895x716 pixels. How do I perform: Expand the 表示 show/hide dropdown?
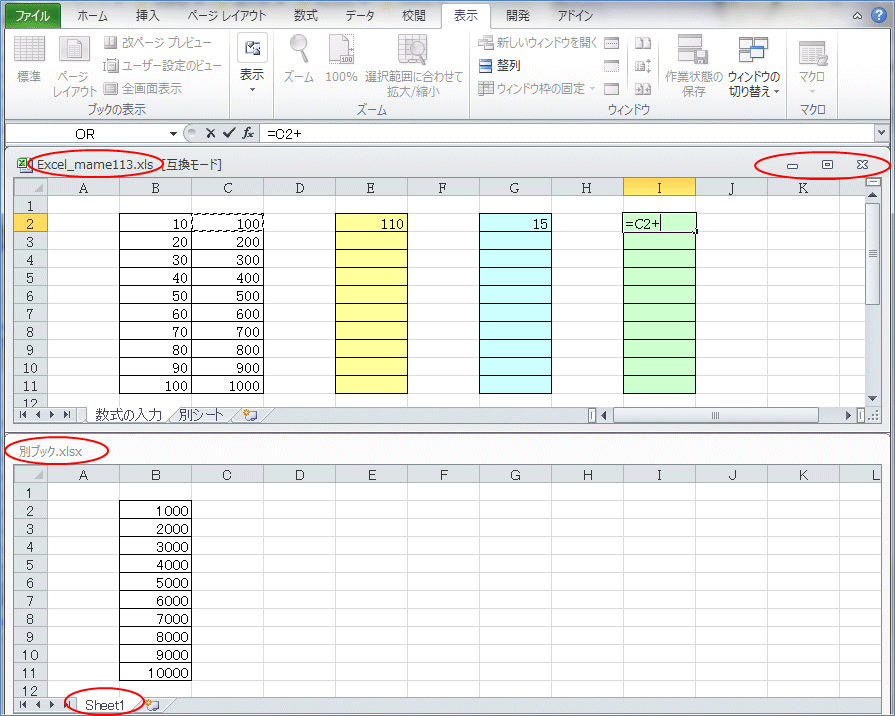pyautogui.click(x=252, y=66)
